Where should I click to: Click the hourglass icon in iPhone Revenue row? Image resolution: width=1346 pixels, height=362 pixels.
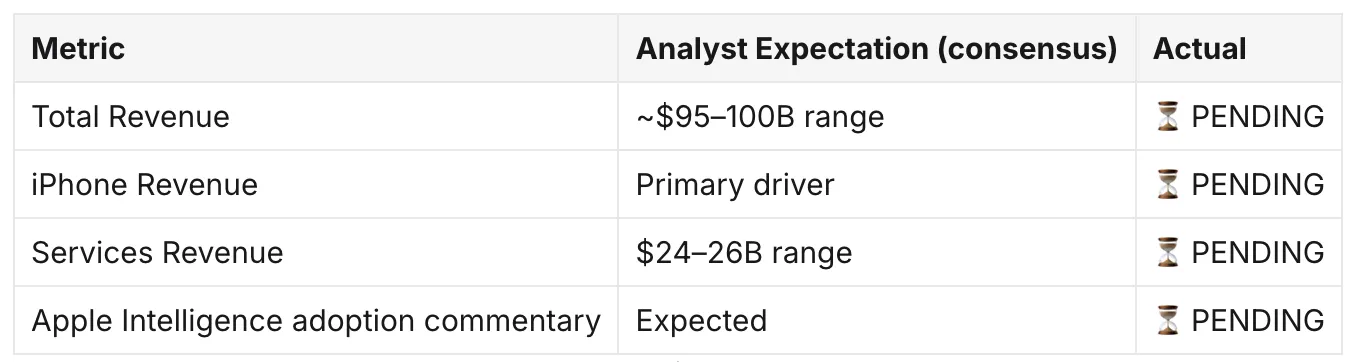coord(1167,185)
